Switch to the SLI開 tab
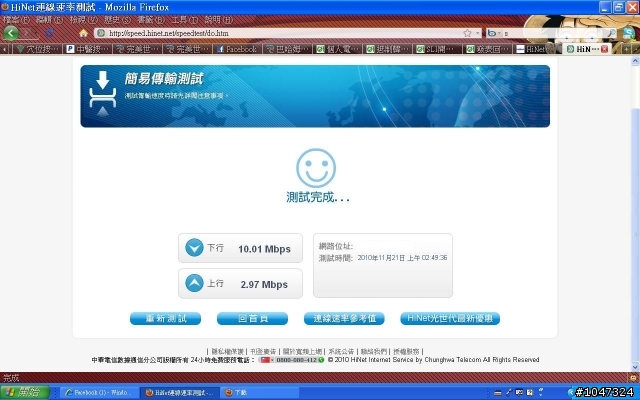 click(438, 49)
